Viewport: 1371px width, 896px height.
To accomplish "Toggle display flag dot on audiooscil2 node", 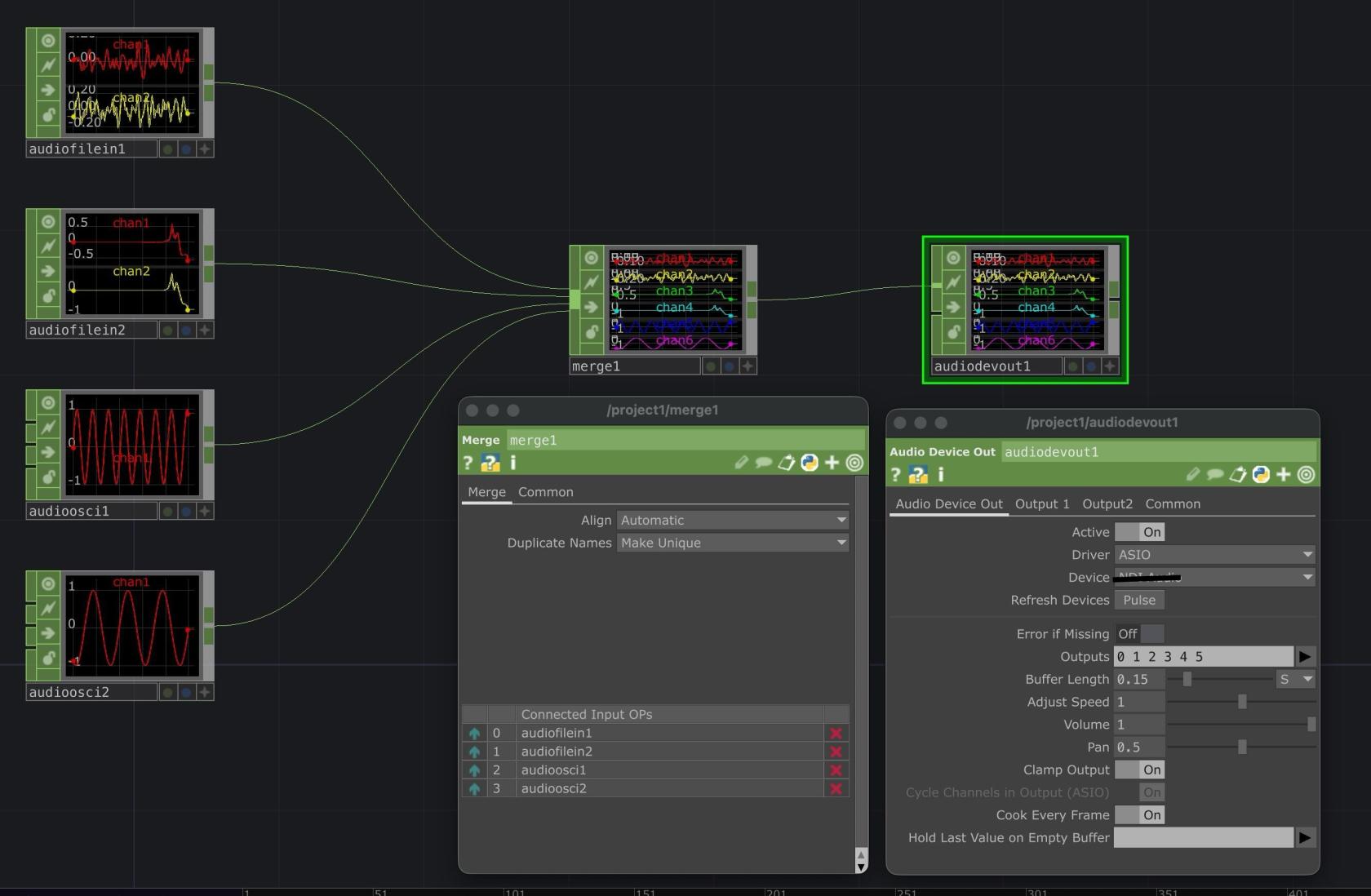I will coord(167,692).
